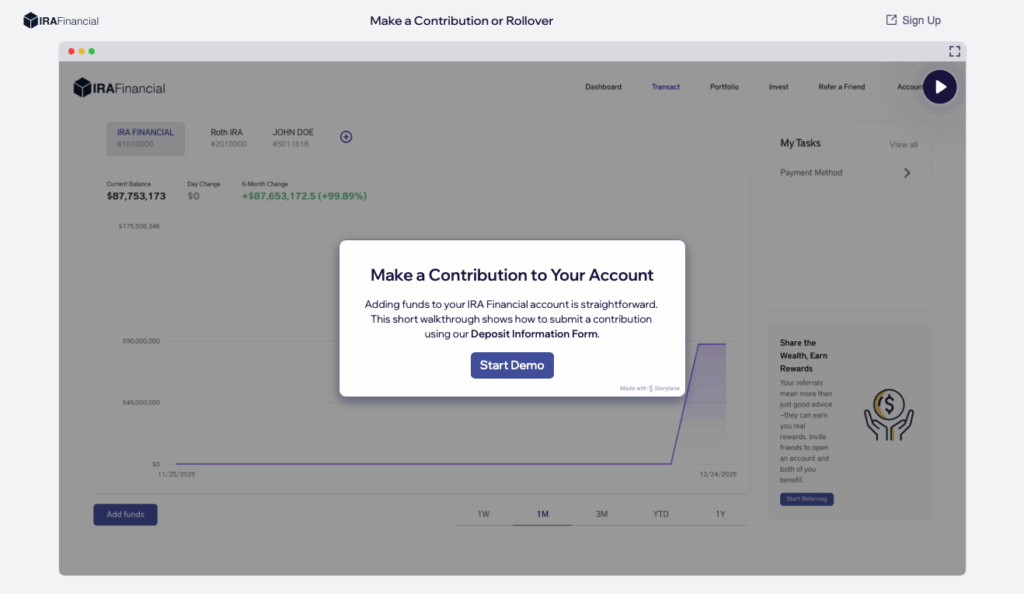Open the Transact menu item

pos(665,87)
